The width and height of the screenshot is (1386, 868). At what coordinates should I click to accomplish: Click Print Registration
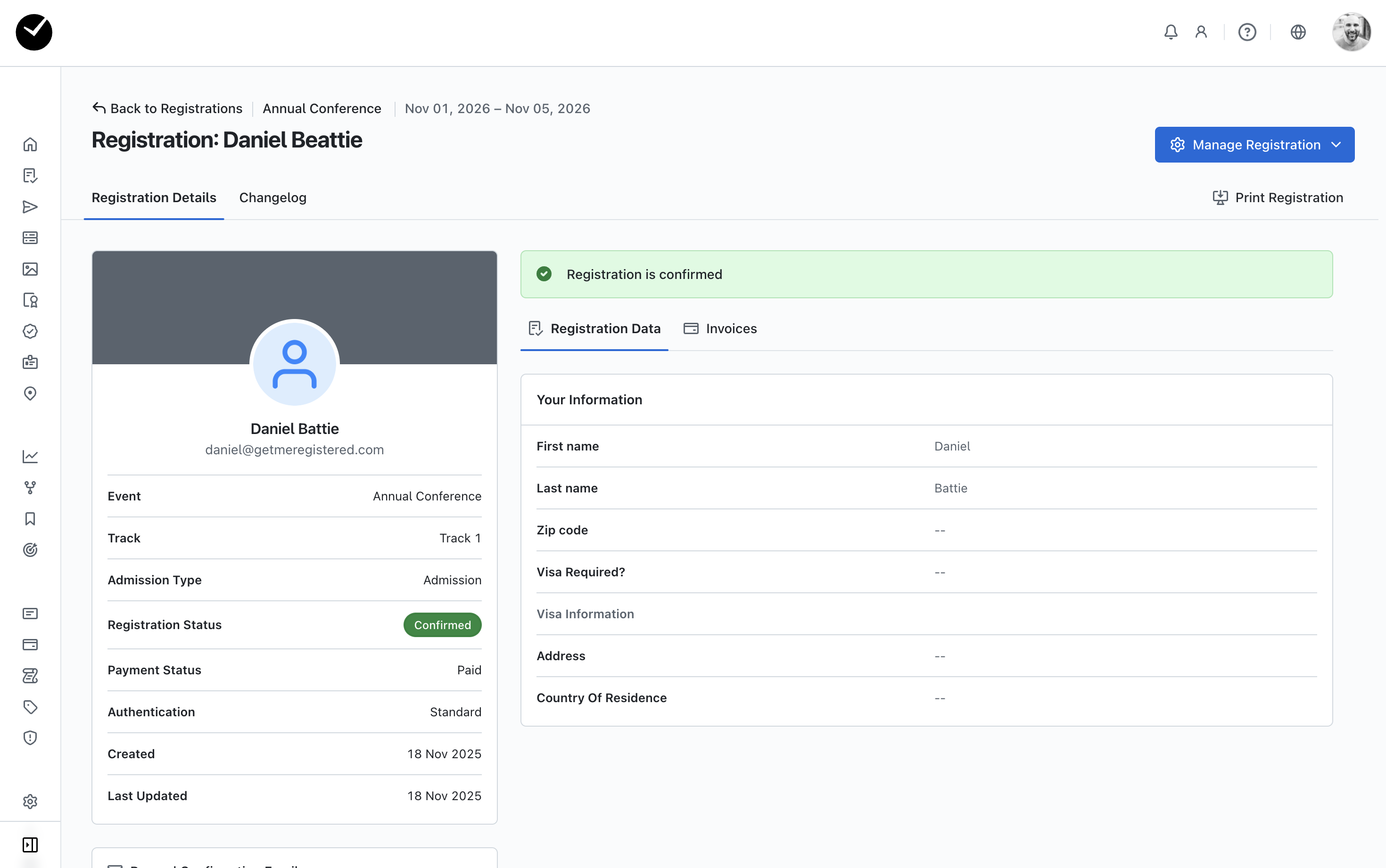tap(1278, 197)
